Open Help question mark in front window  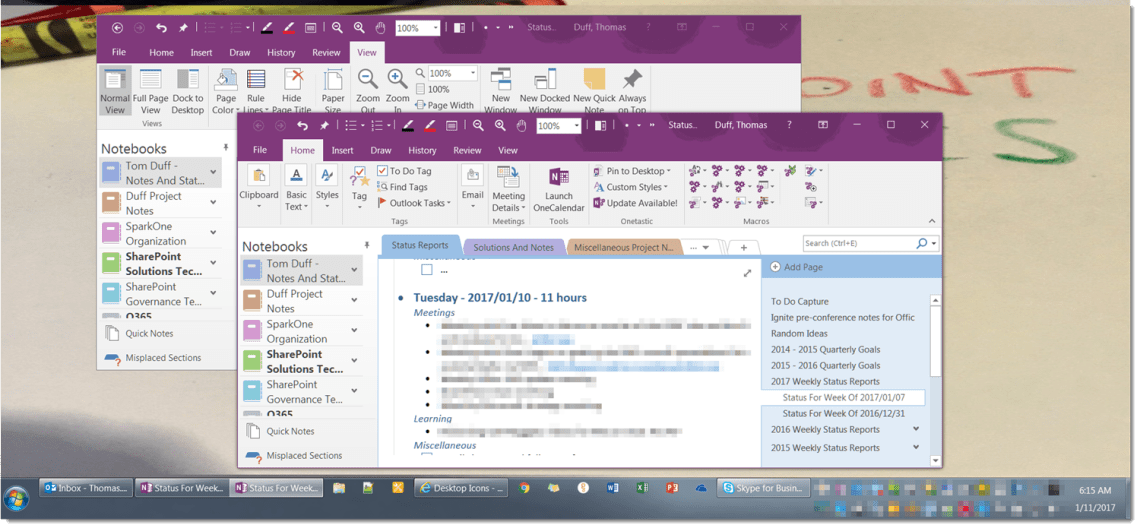pyautogui.click(x=789, y=125)
